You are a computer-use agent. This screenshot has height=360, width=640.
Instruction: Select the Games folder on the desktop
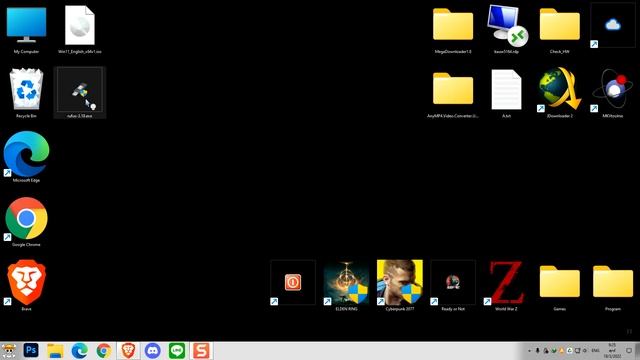560,282
